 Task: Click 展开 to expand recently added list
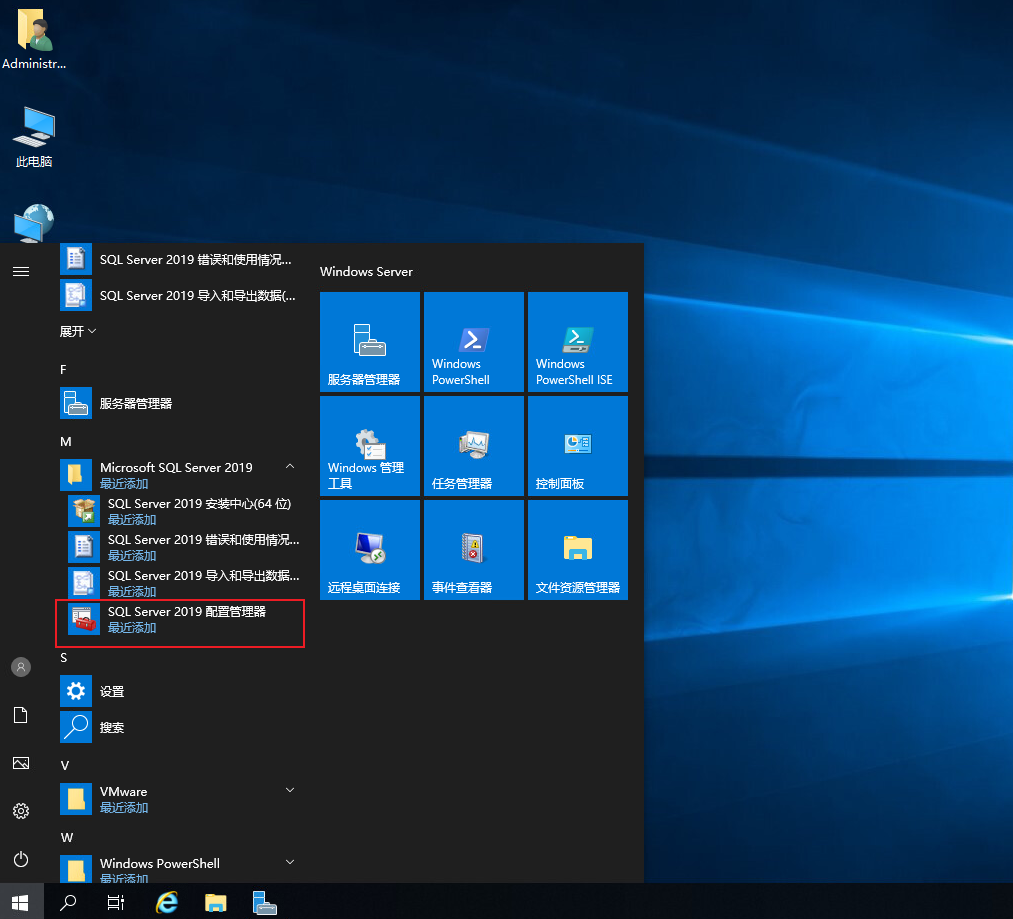[x=78, y=331]
